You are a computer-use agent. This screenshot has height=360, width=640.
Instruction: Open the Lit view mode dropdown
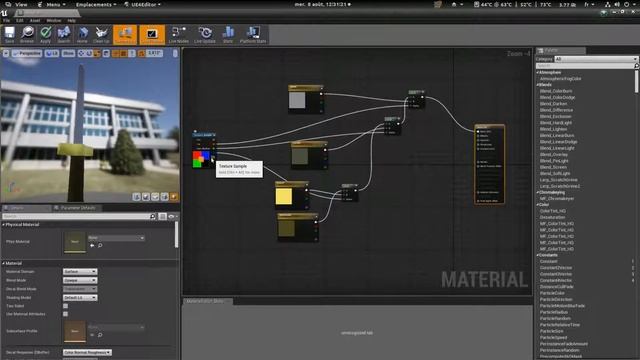[52, 53]
